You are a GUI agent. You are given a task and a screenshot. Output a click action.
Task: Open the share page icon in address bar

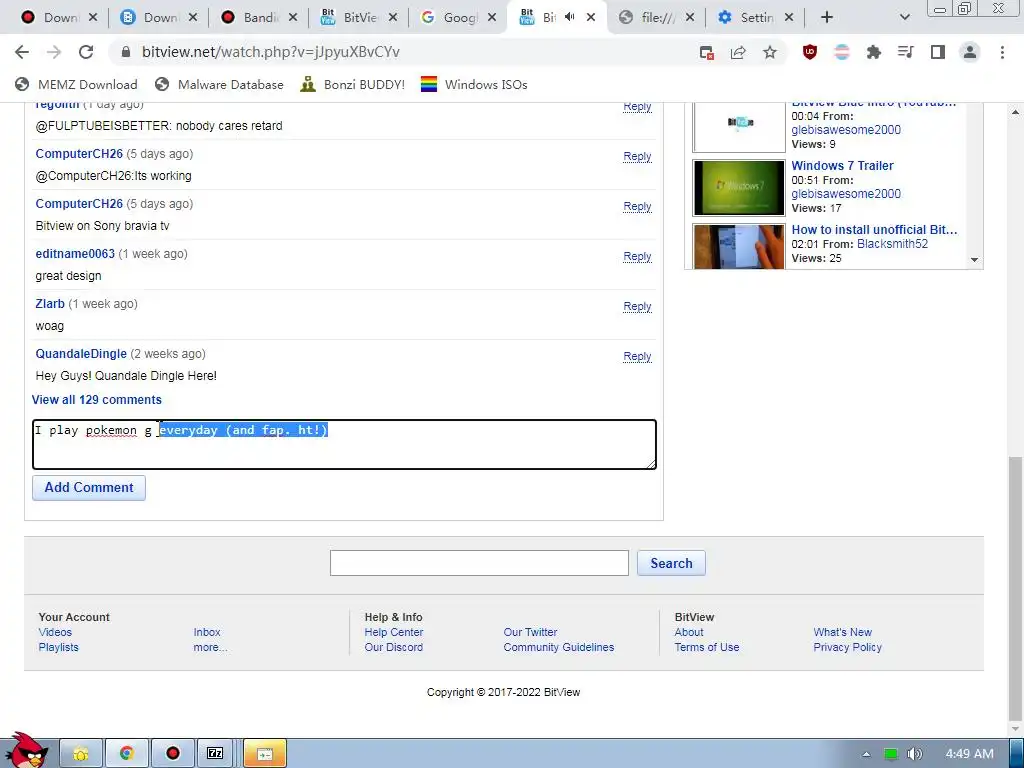[x=738, y=52]
